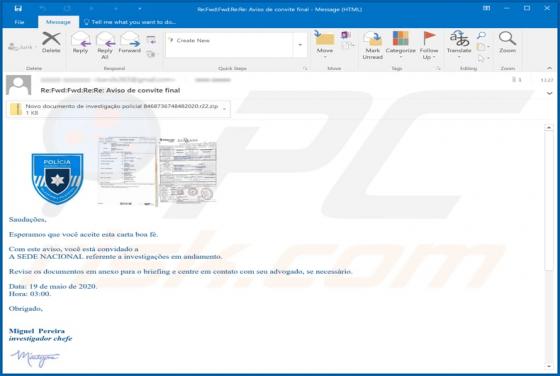The image size is (560, 376).
Task: Redo using the quick access toolbar
Action: tap(67, 9)
